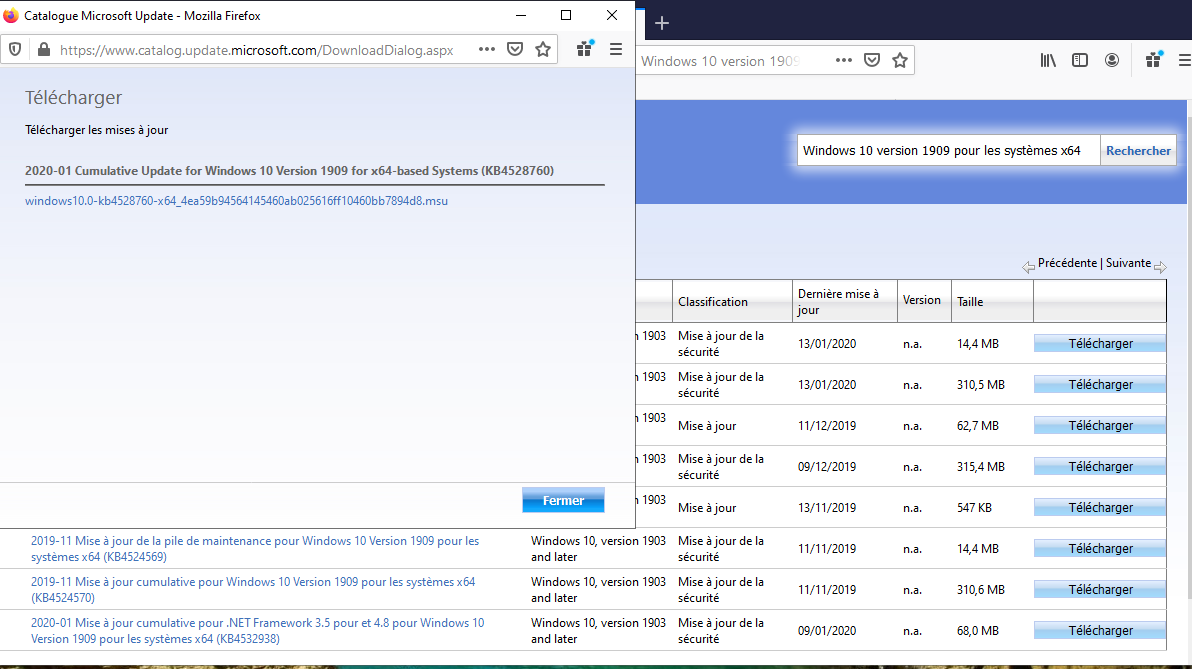This screenshot has width=1192, height=669.
Task: Click Télécharger for the 310,5 MB row
Action: pos(1100,385)
